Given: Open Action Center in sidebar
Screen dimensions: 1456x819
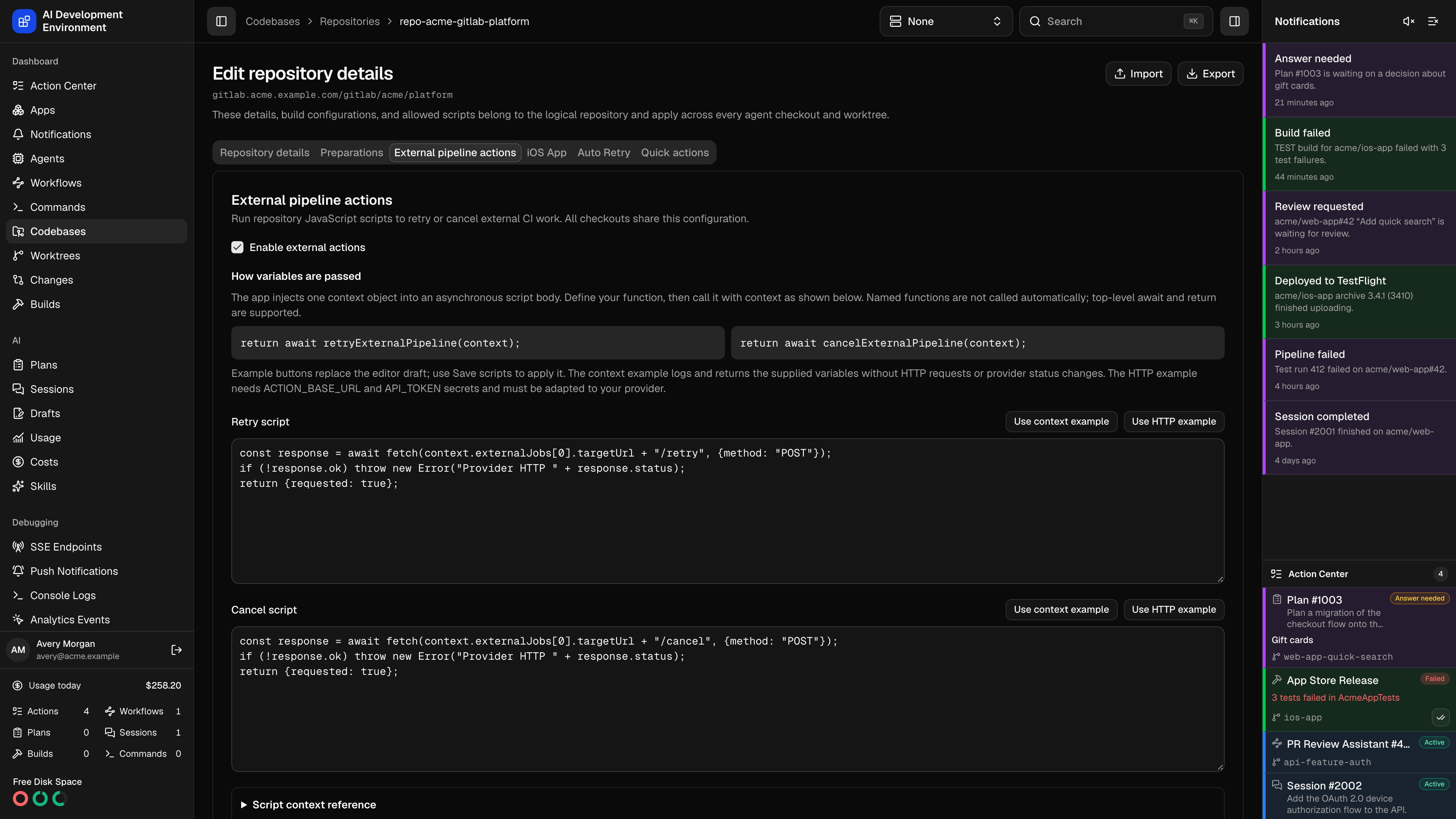Looking at the screenshot, I should pos(97,86).
